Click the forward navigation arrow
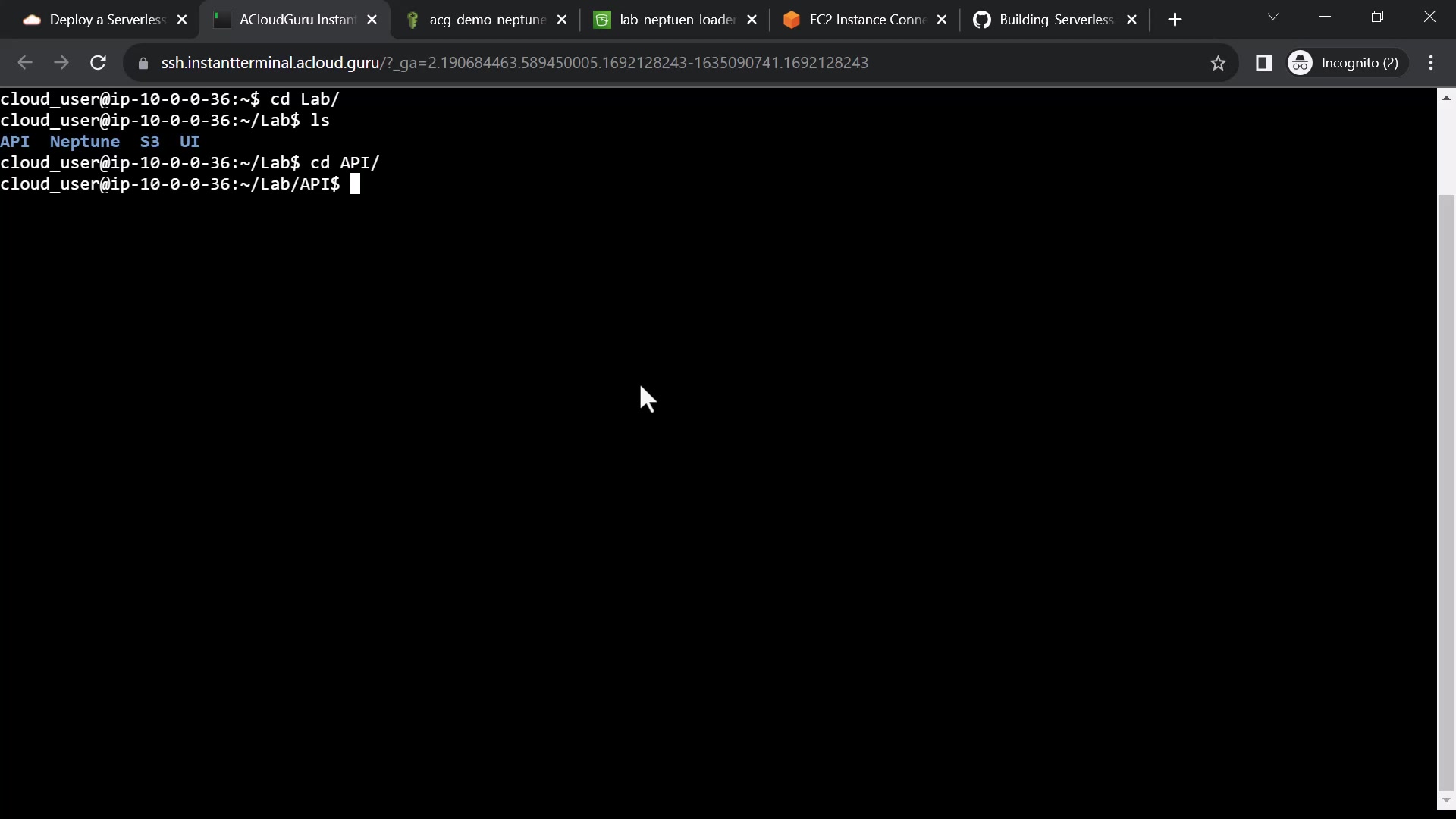The height and width of the screenshot is (819, 1456). point(61,63)
